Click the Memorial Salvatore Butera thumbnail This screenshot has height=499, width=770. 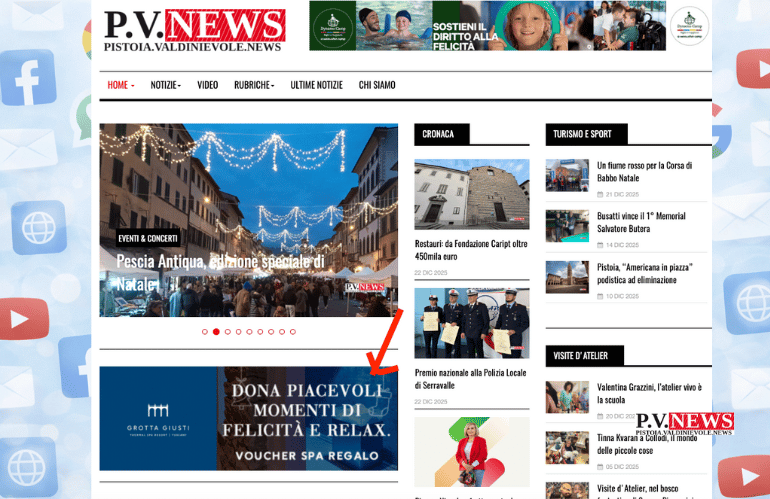(x=567, y=226)
